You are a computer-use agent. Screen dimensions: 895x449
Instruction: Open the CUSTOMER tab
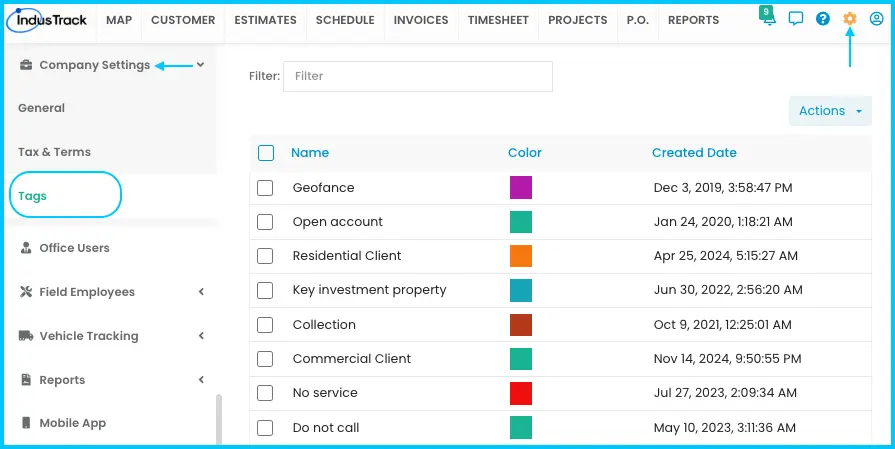[x=183, y=21]
